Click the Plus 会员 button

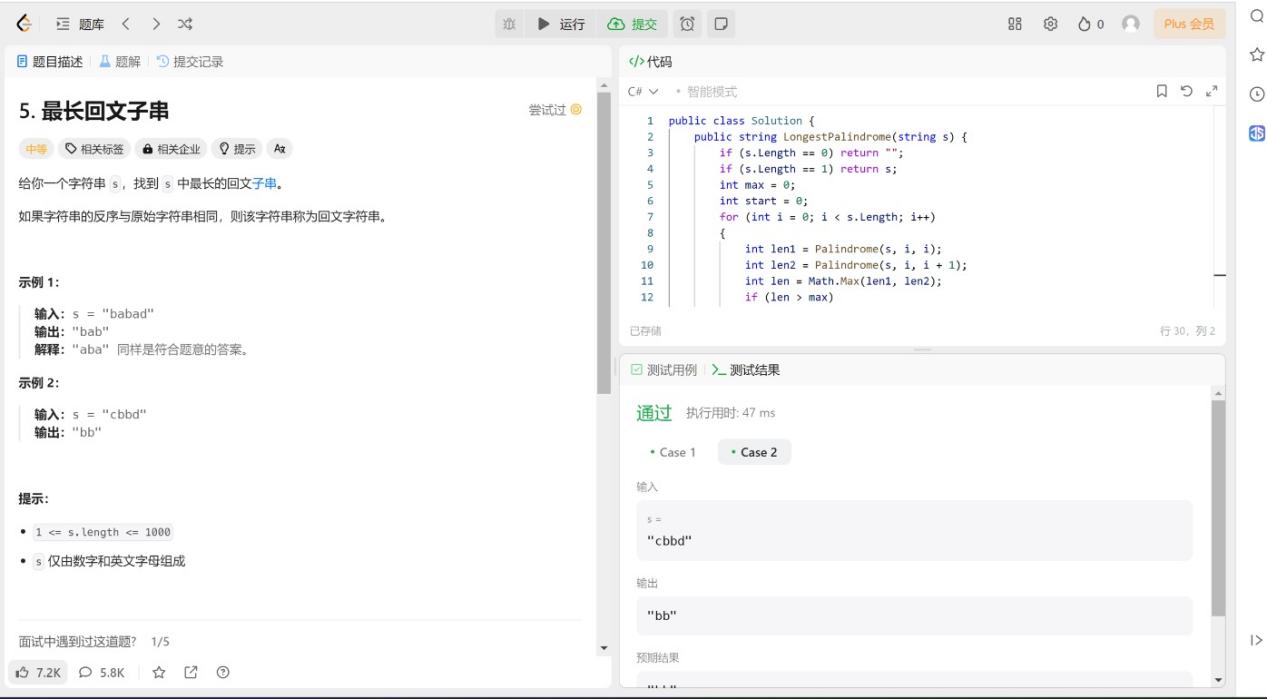coord(1189,23)
